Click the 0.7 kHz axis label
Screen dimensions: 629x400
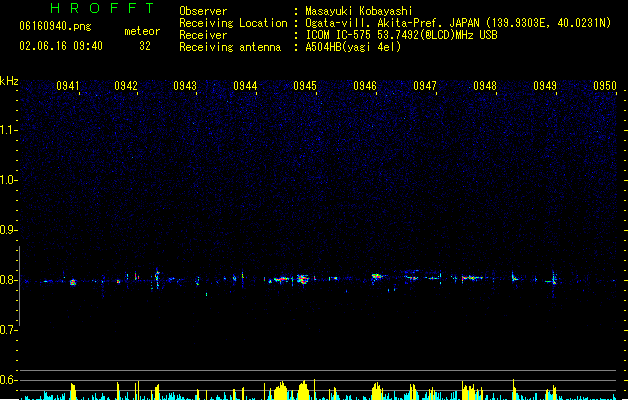[8, 330]
